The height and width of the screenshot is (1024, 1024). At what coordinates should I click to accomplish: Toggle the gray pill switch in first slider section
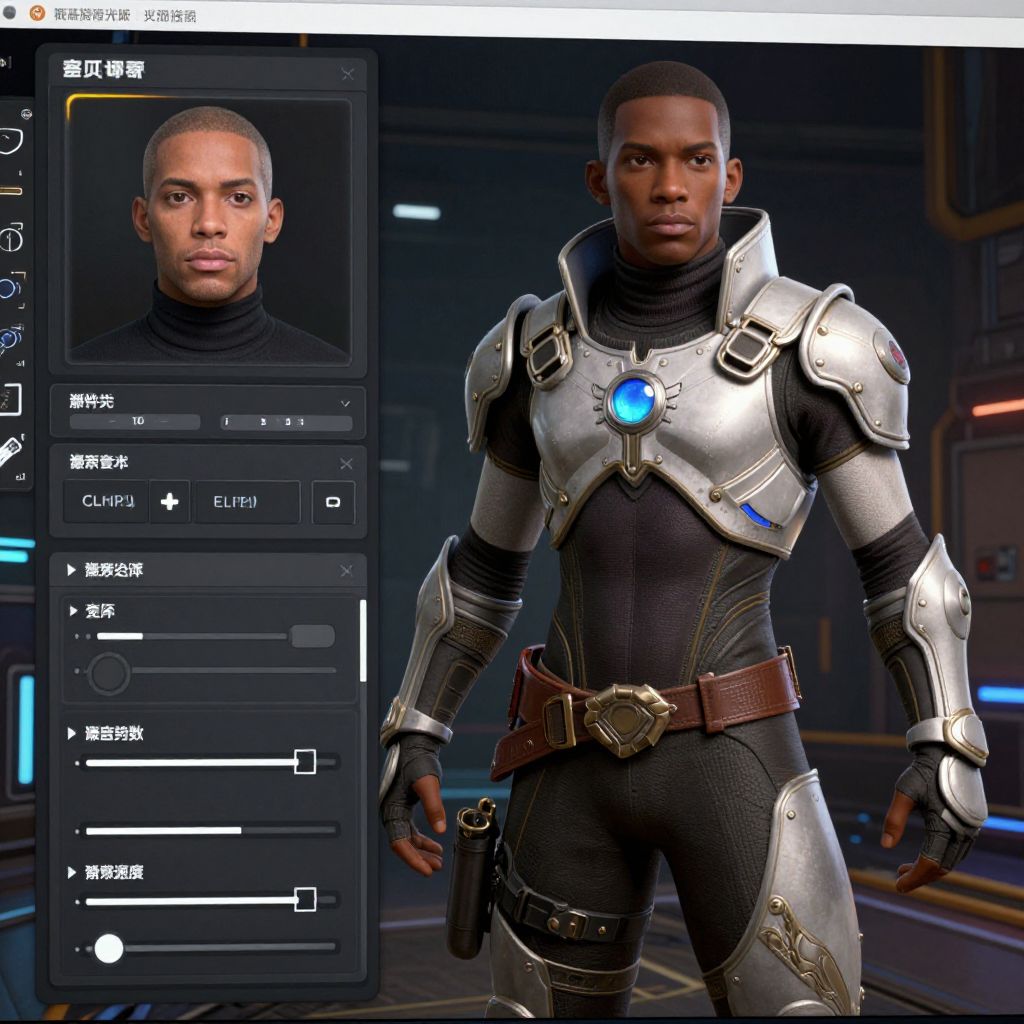coord(312,636)
